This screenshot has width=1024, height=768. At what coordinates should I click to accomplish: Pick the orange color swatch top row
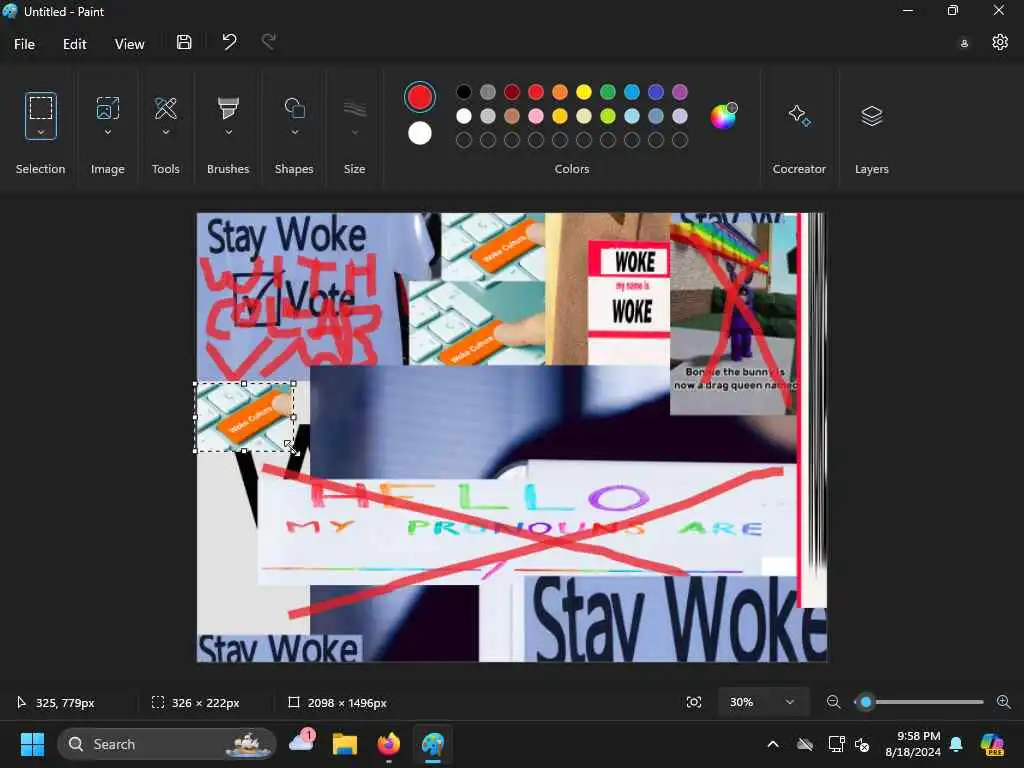coord(560,92)
